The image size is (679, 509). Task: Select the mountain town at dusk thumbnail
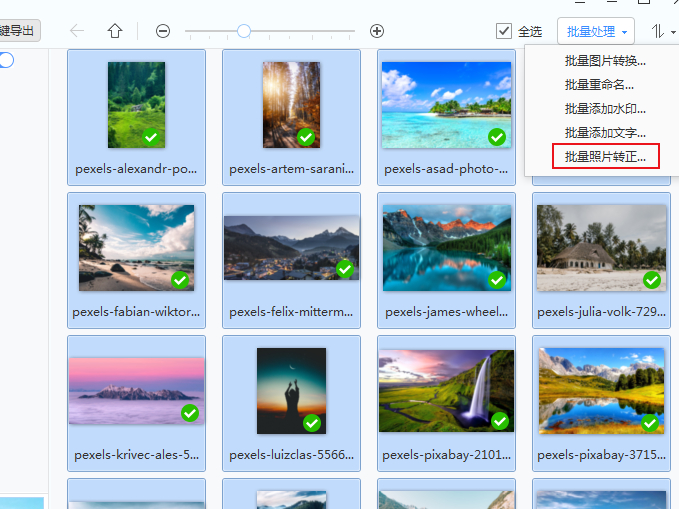(x=291, y=248)
